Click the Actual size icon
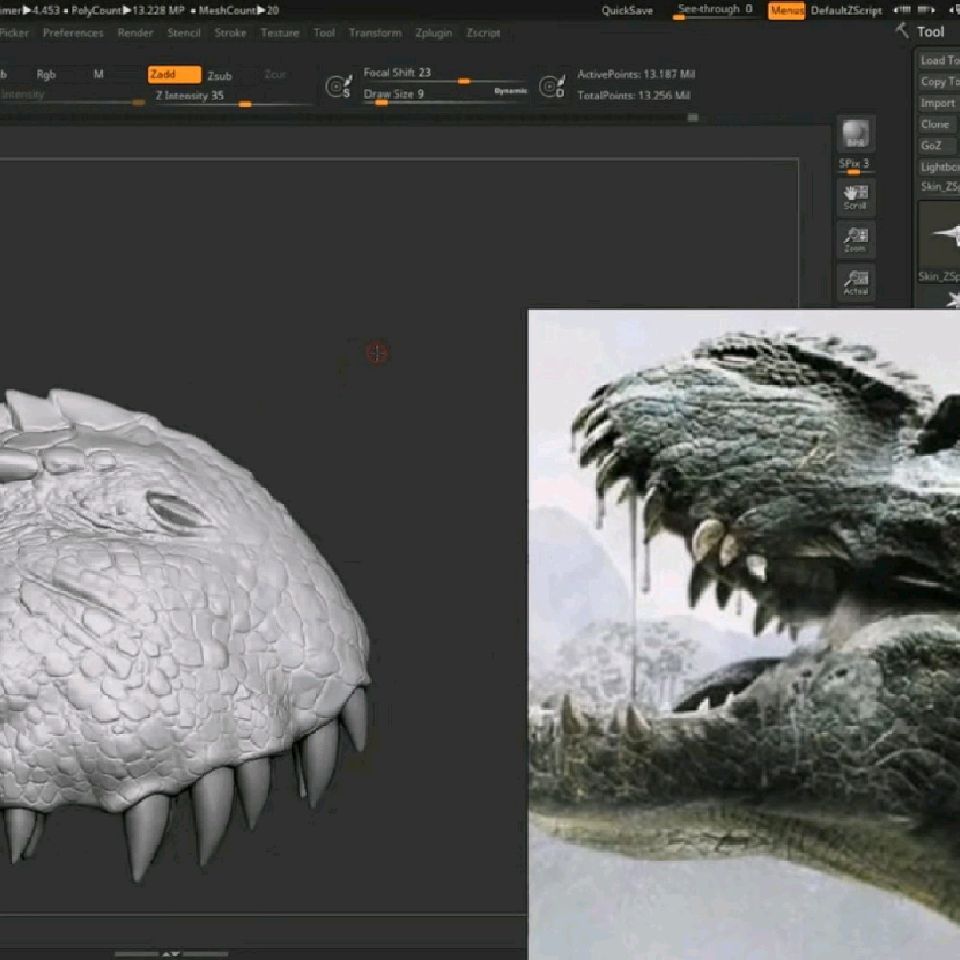The height and width of the screenshot is (960, 960). pos(855,282)
